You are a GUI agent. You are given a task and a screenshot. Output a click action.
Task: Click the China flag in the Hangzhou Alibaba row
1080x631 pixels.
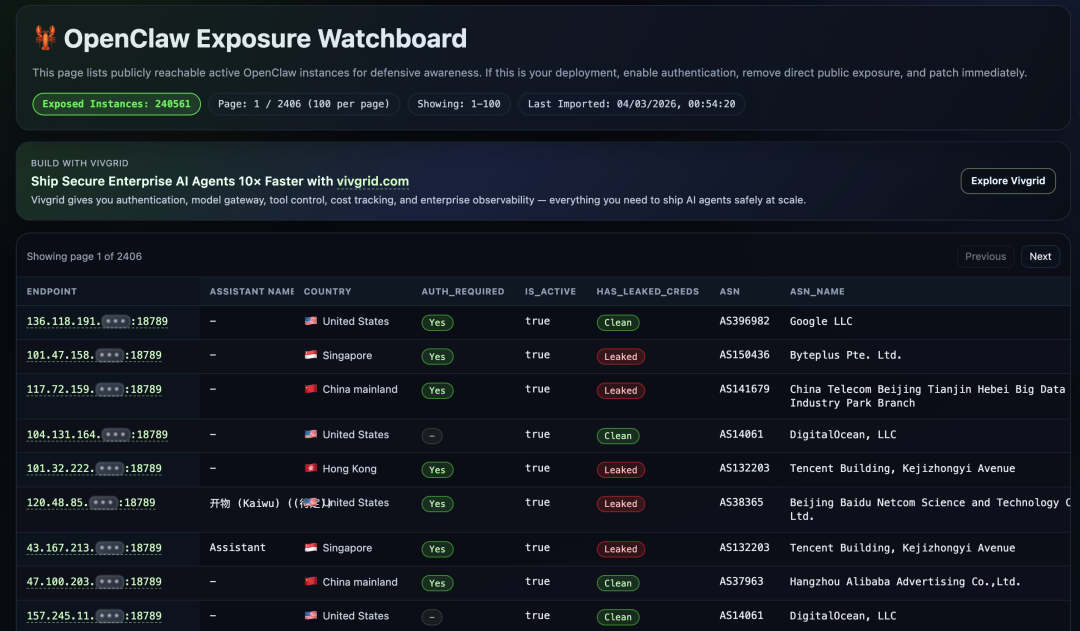click(x=310, y=582)
